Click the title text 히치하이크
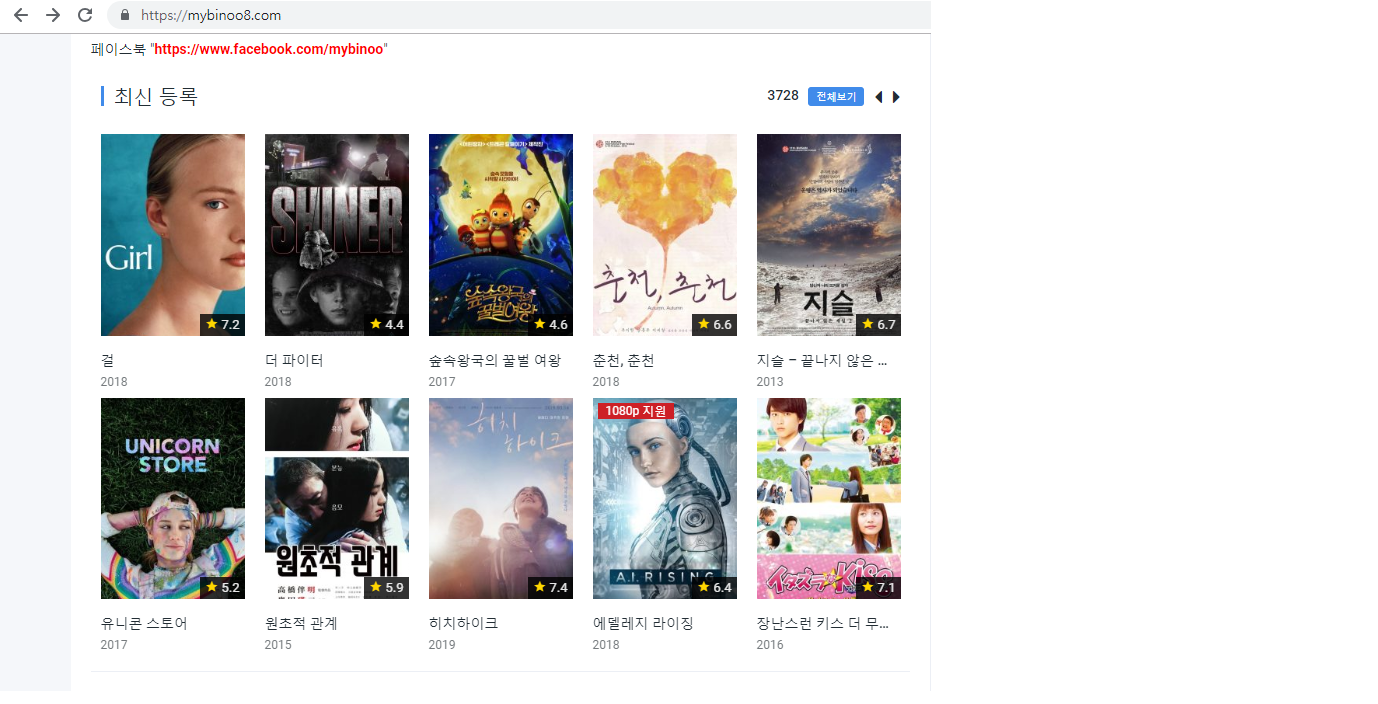Image resolution: width=1378 pixels, height=704 pixels. [x=463, y=623]
